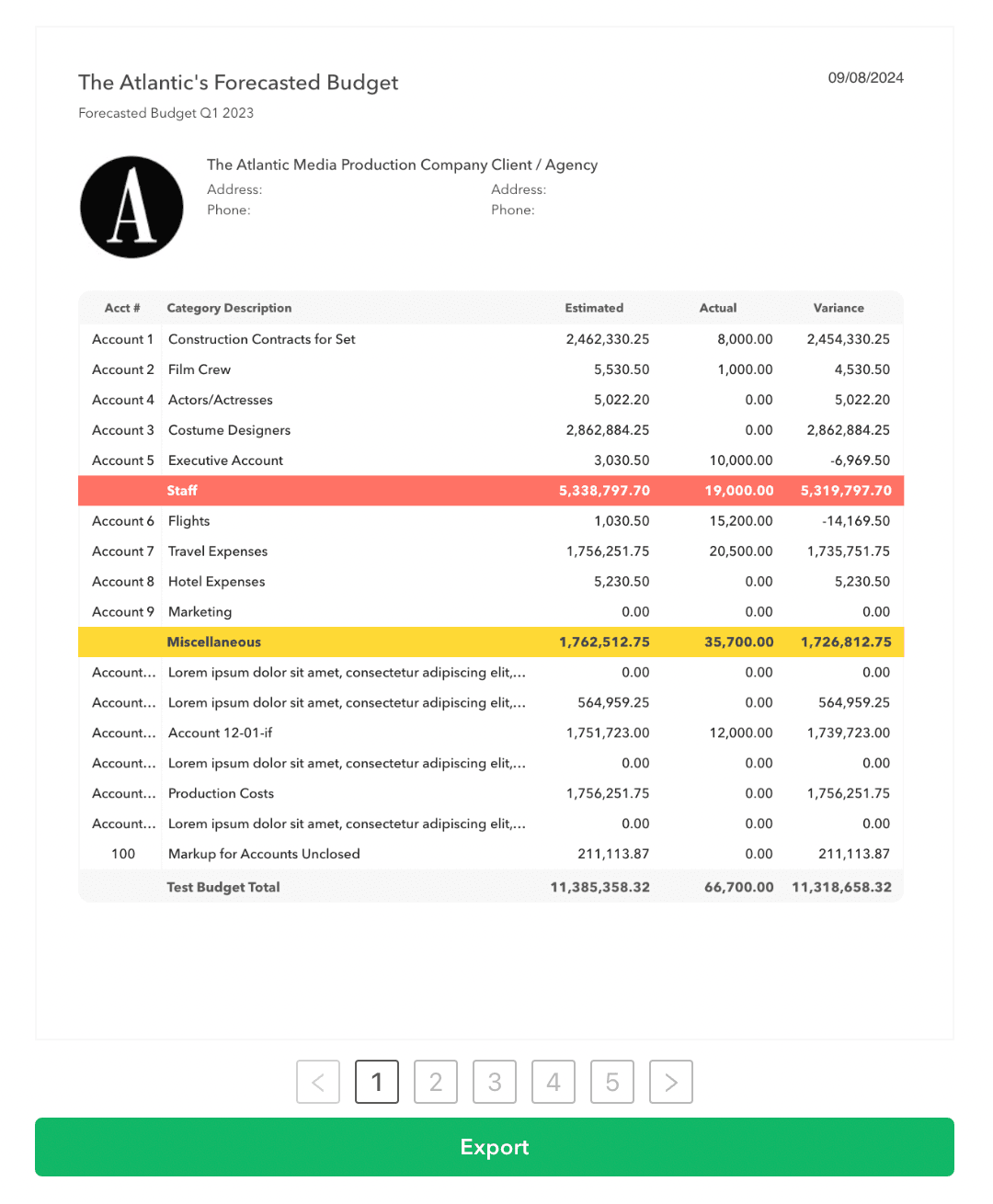Click the Variance column header

coord(839,308)
